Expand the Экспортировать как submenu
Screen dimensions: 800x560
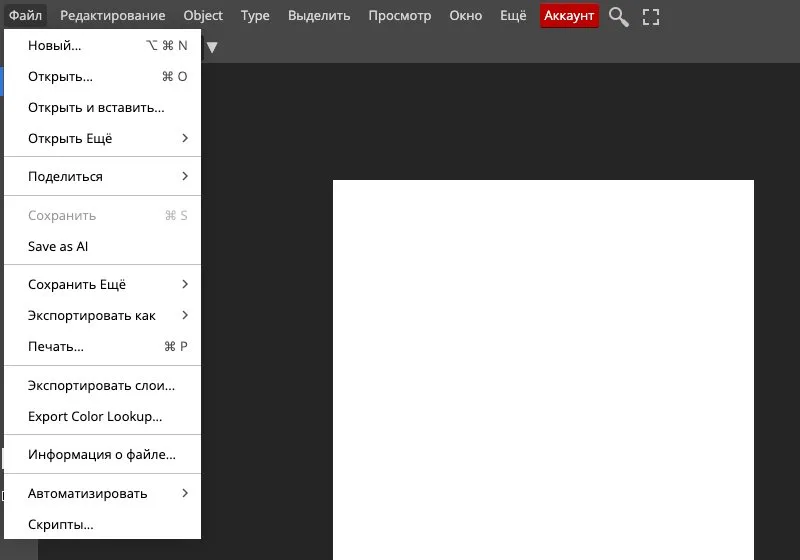click(102, 315)
